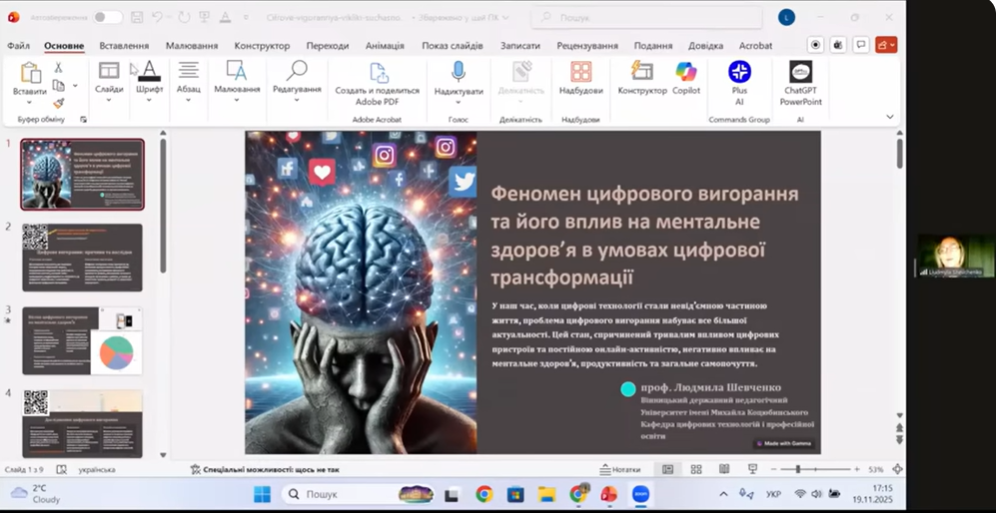Expand the Редагування editing dropdown

[x=297, y=89]
